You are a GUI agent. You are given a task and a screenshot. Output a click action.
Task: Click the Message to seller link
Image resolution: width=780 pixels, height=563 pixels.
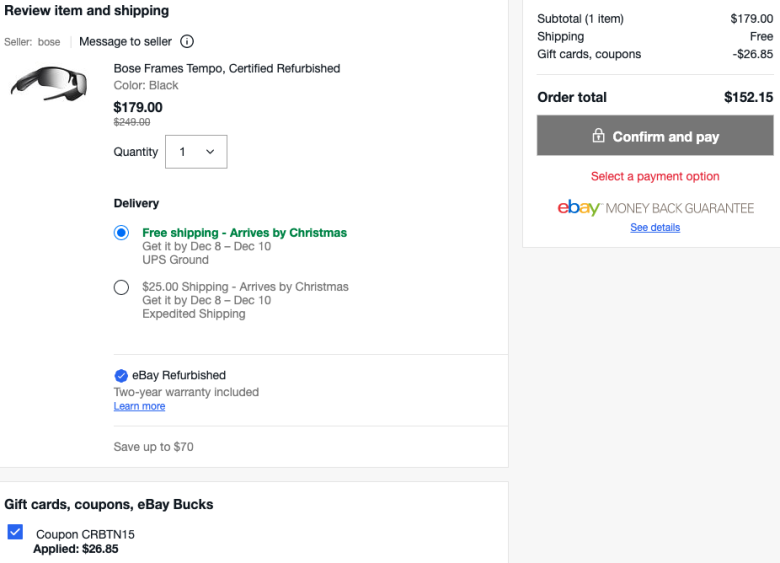tap(125, 41)
